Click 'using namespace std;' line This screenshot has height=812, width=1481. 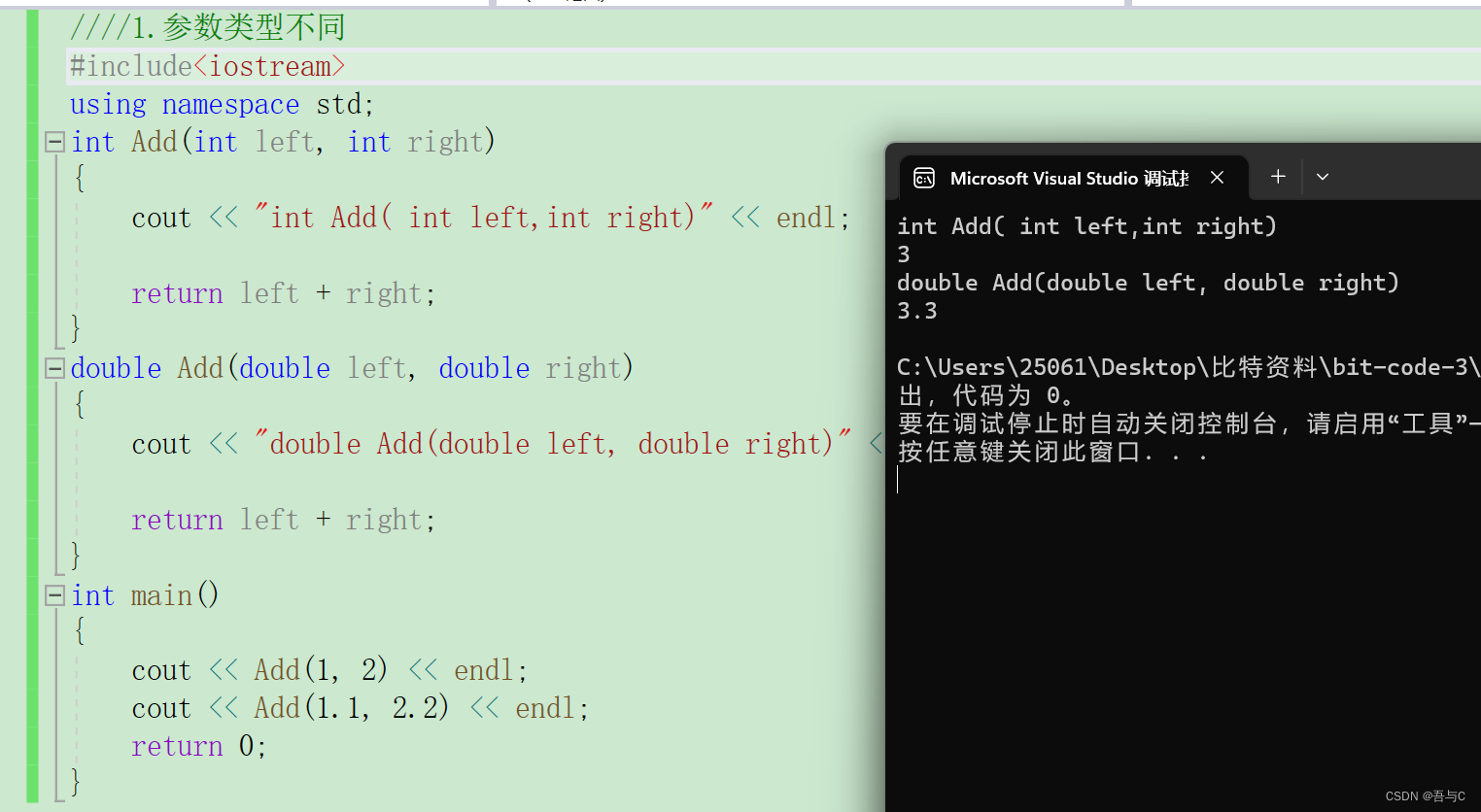tap(222, 104)
